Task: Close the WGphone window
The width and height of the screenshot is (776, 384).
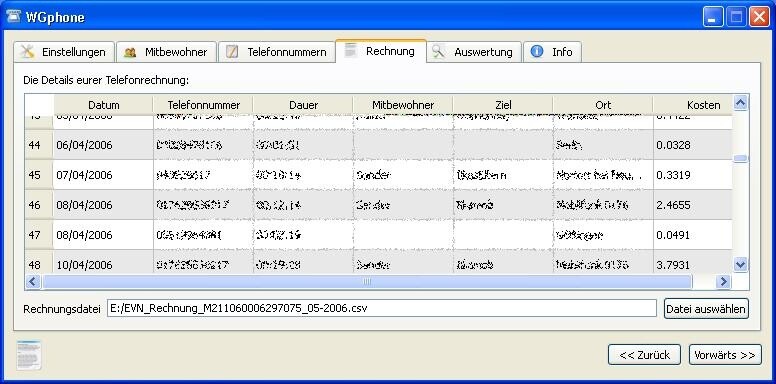Action: coord(759,17)
